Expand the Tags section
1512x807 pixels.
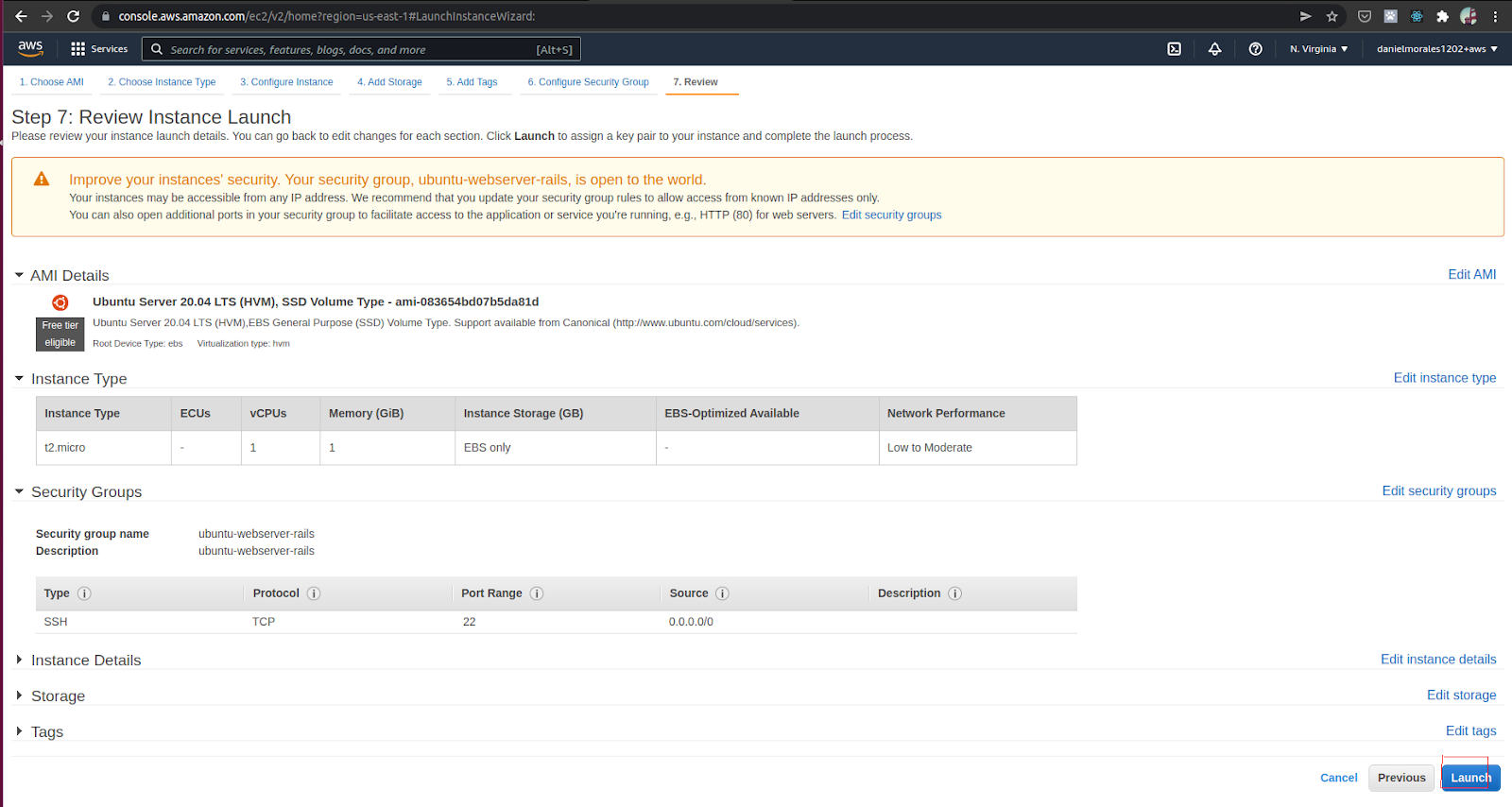pos(19,731)
